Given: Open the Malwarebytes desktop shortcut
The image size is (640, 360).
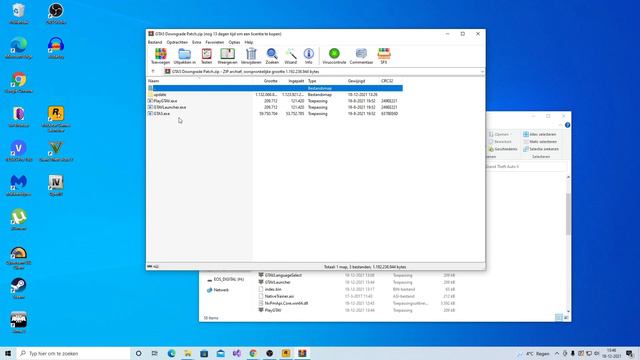Looking at the screenshot, I should [18, 186].
